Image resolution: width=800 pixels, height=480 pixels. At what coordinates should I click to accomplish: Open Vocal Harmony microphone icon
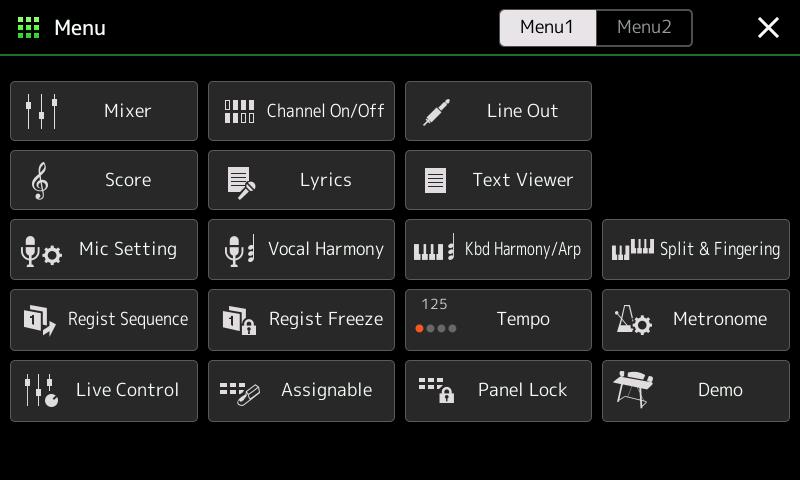(x=239, y=250)
